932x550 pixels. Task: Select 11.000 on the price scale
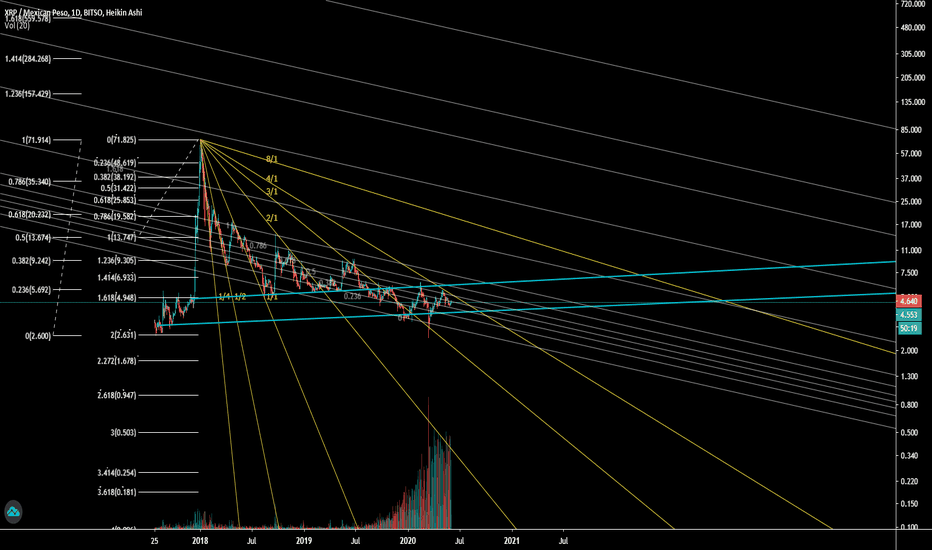pos(913,251)
